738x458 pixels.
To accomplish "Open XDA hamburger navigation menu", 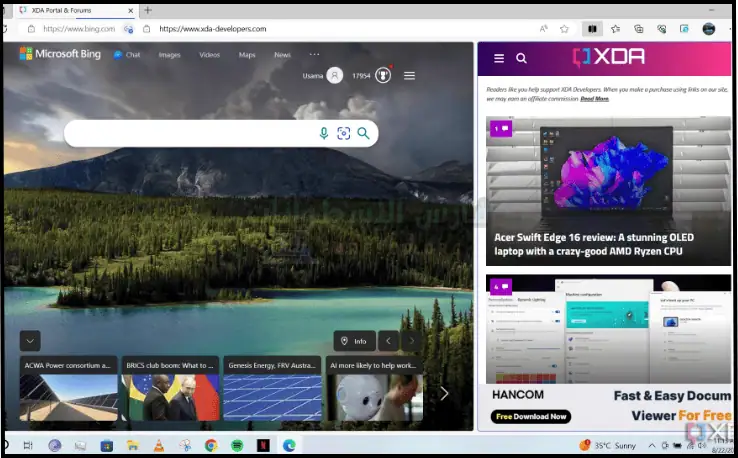I will click(x=499, y=58).
